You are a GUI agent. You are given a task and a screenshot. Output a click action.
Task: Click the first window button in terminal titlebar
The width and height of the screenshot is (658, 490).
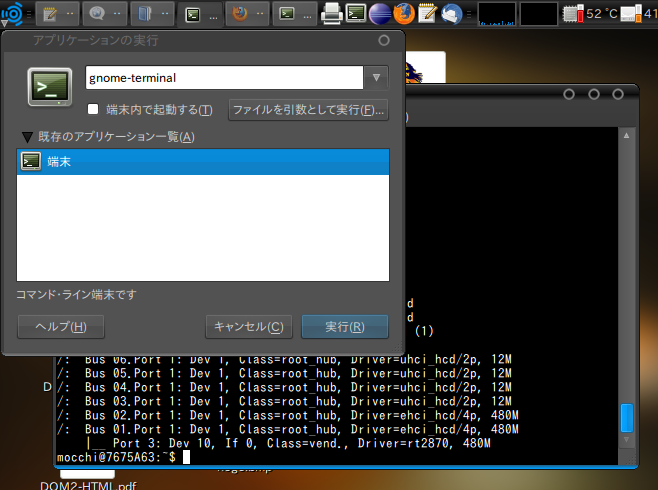pyautogui.click(x=569, y=94)
